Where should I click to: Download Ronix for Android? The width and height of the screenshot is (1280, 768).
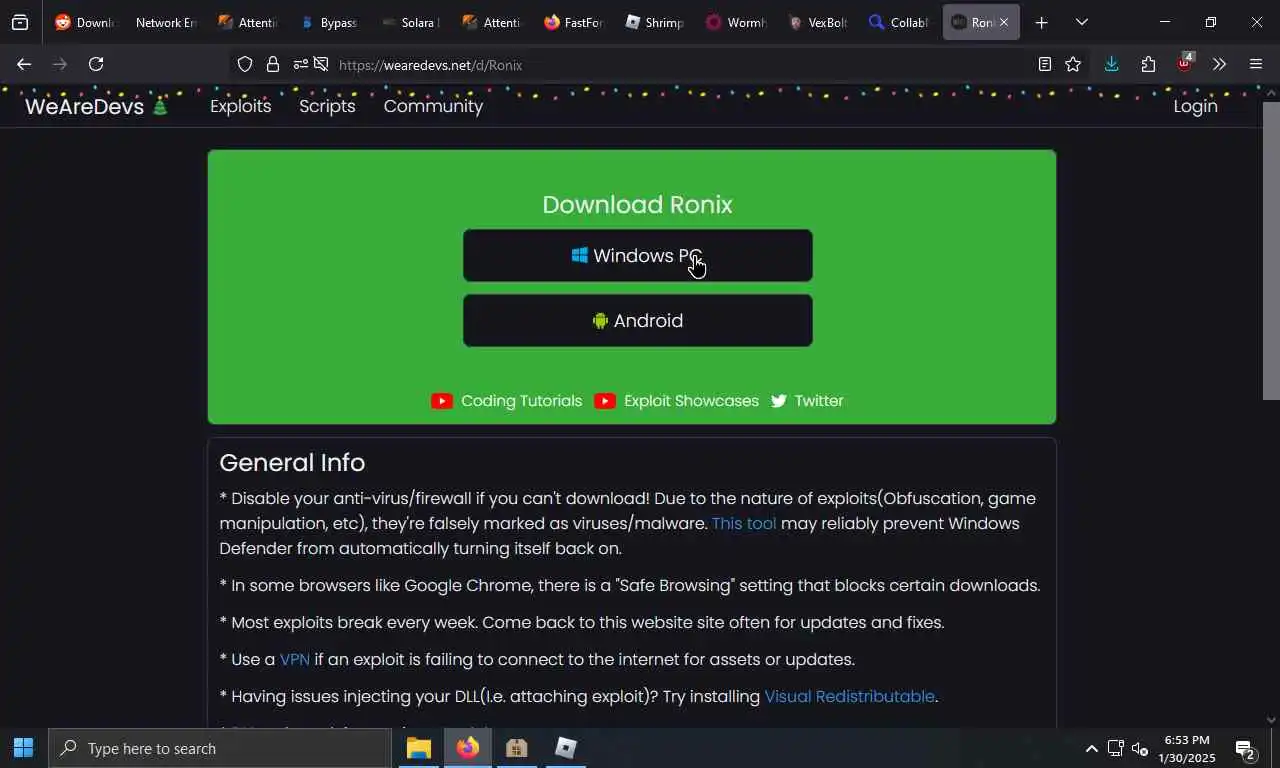(x=637, y=321)
